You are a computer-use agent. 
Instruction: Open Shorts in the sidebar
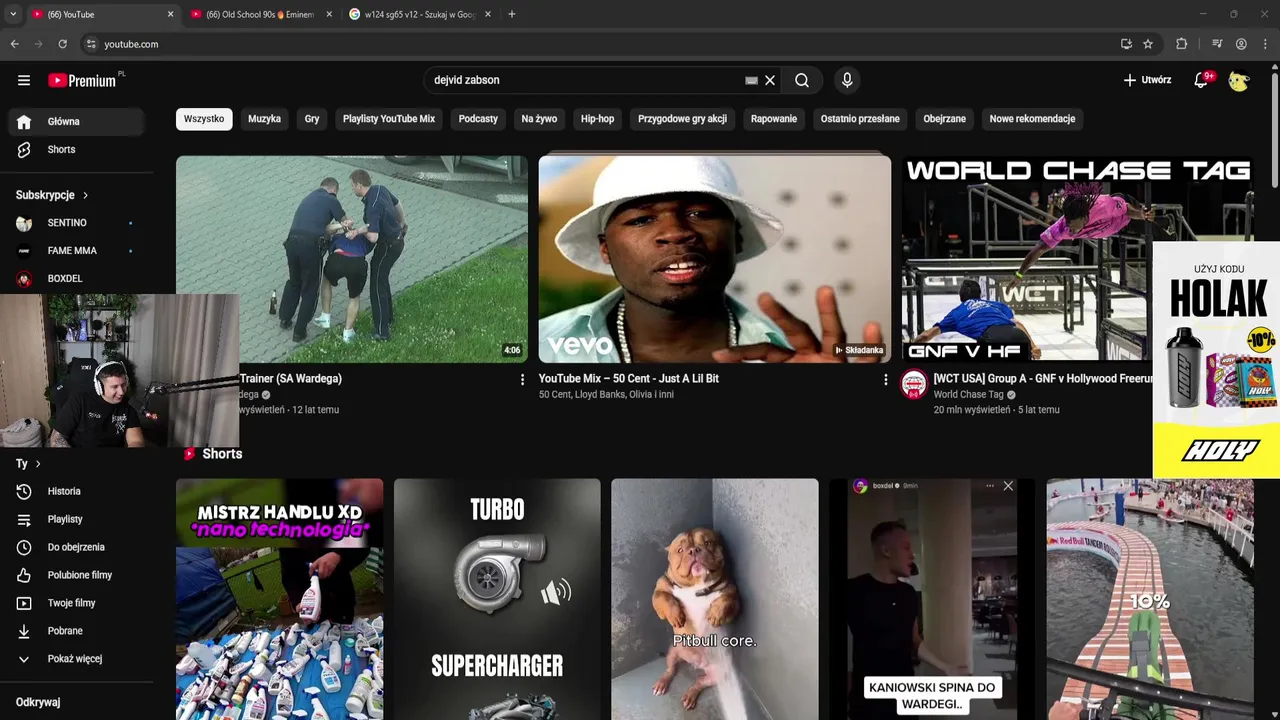pyautogui.click(x=78, y=149)
